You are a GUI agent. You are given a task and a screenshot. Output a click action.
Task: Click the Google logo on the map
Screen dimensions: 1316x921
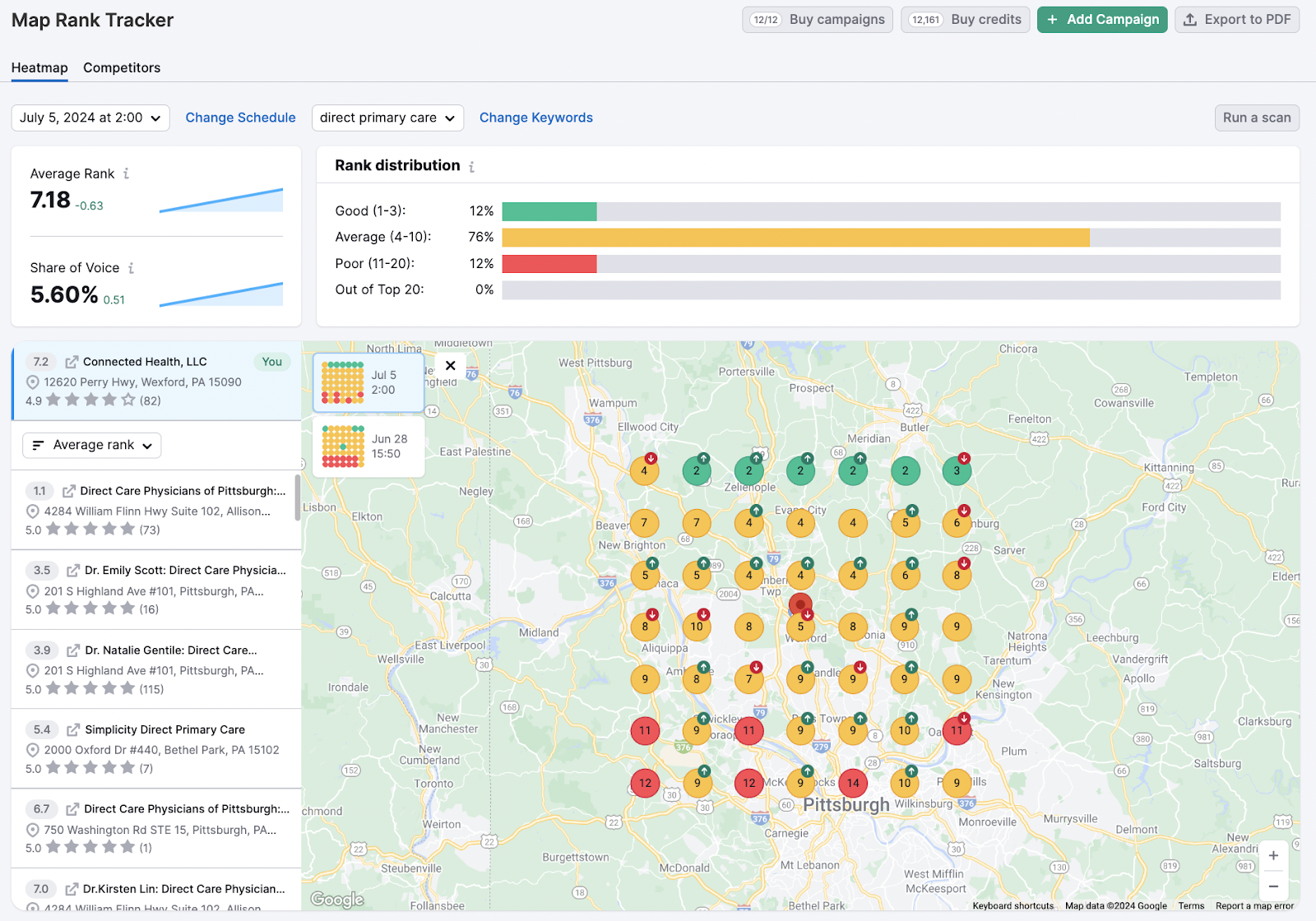pyautogui.click(x=336, y=900)
